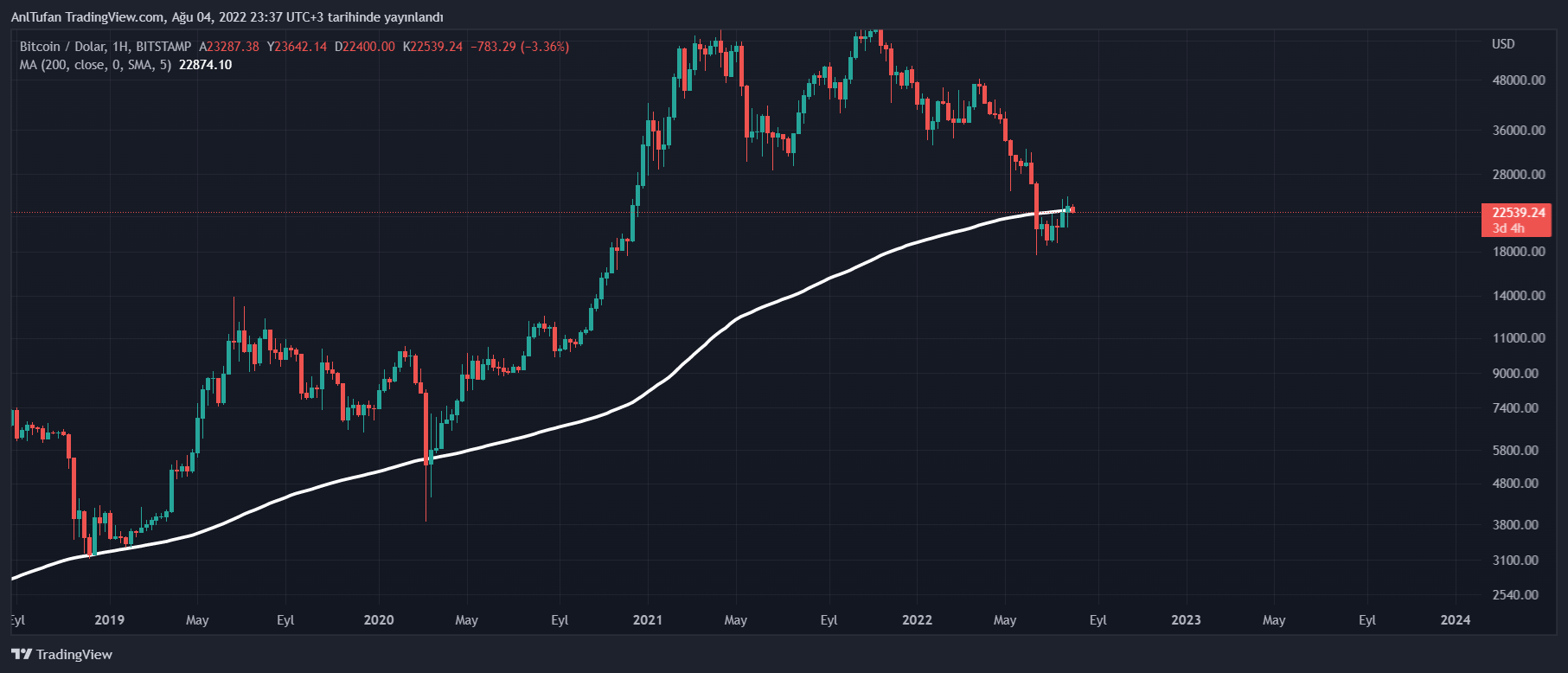Image resolution: width=1568 pixels, height=673 pixels.
Task: Select the 2022 time axis marker
Action: click(x=917, y=620)
